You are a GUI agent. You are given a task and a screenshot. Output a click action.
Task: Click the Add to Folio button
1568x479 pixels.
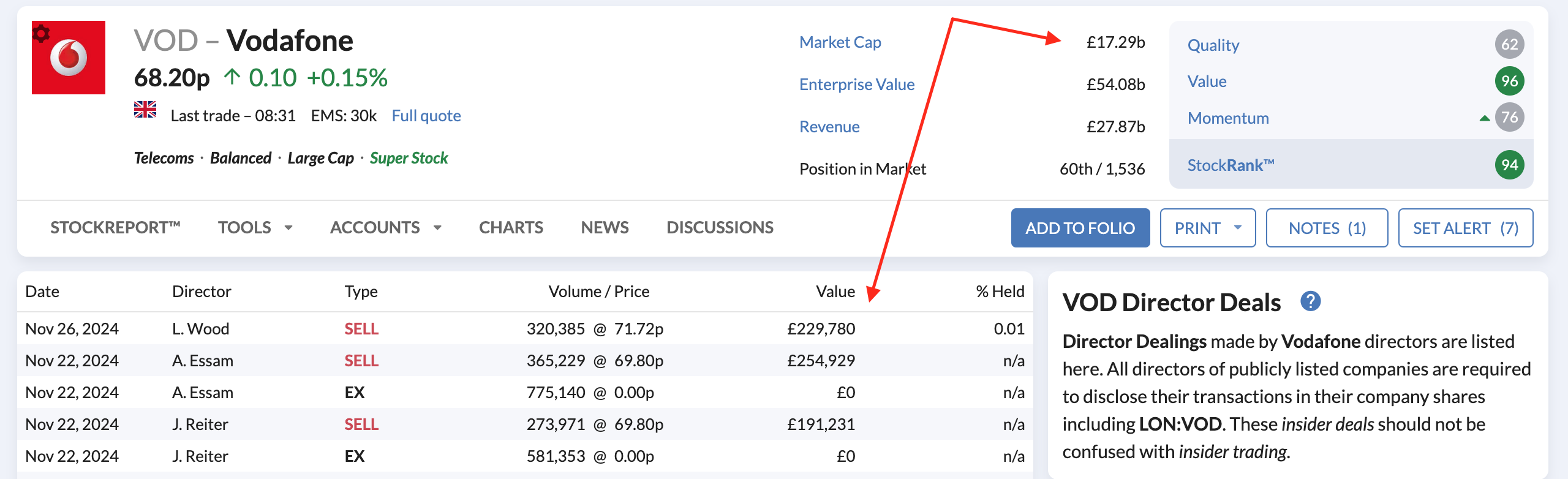[1080, 228]
